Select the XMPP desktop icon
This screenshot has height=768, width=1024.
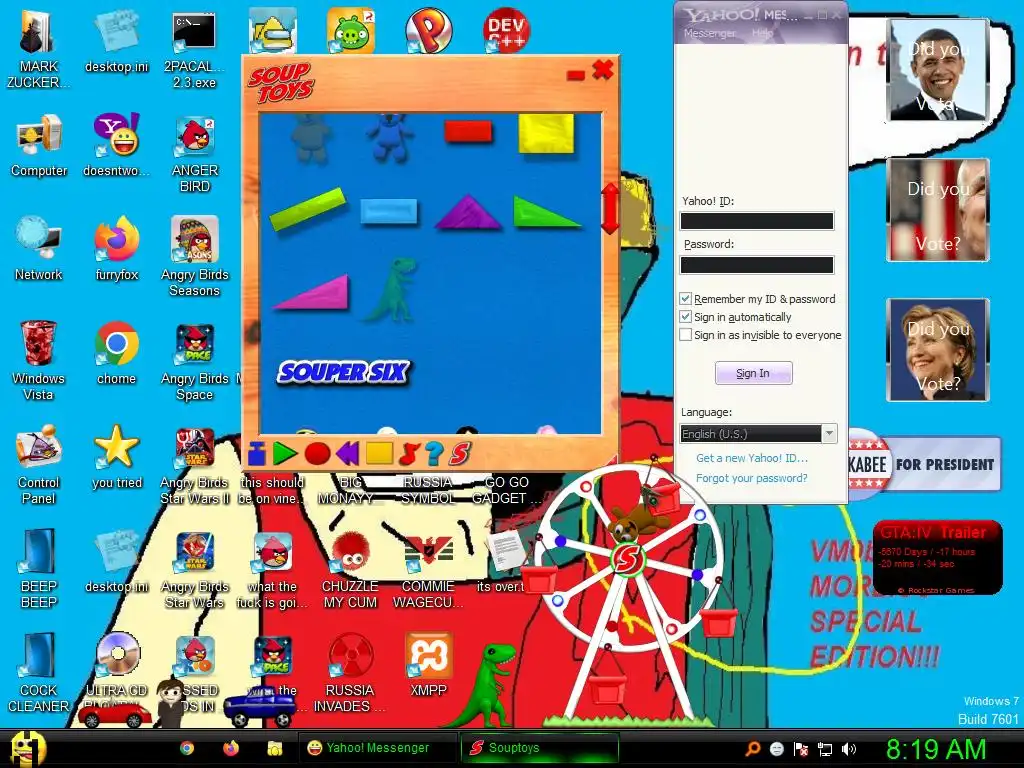pos(428,665)
